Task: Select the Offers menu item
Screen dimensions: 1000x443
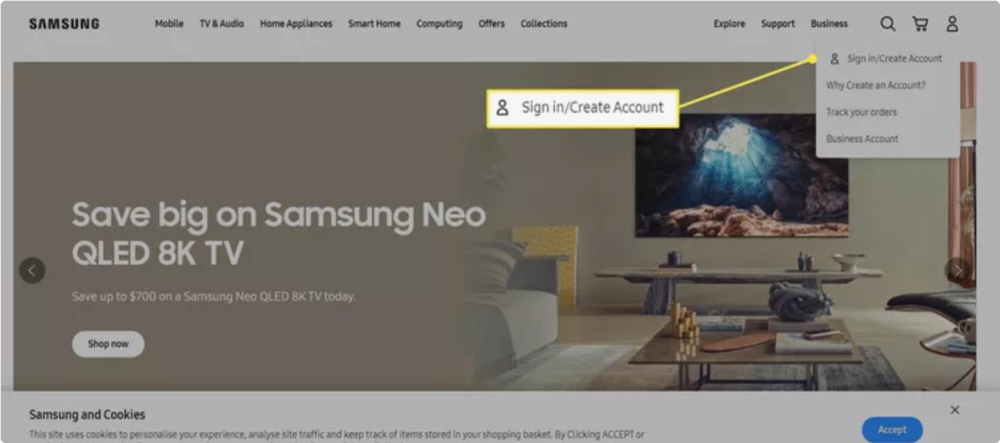Action: (x=492, y=24)
